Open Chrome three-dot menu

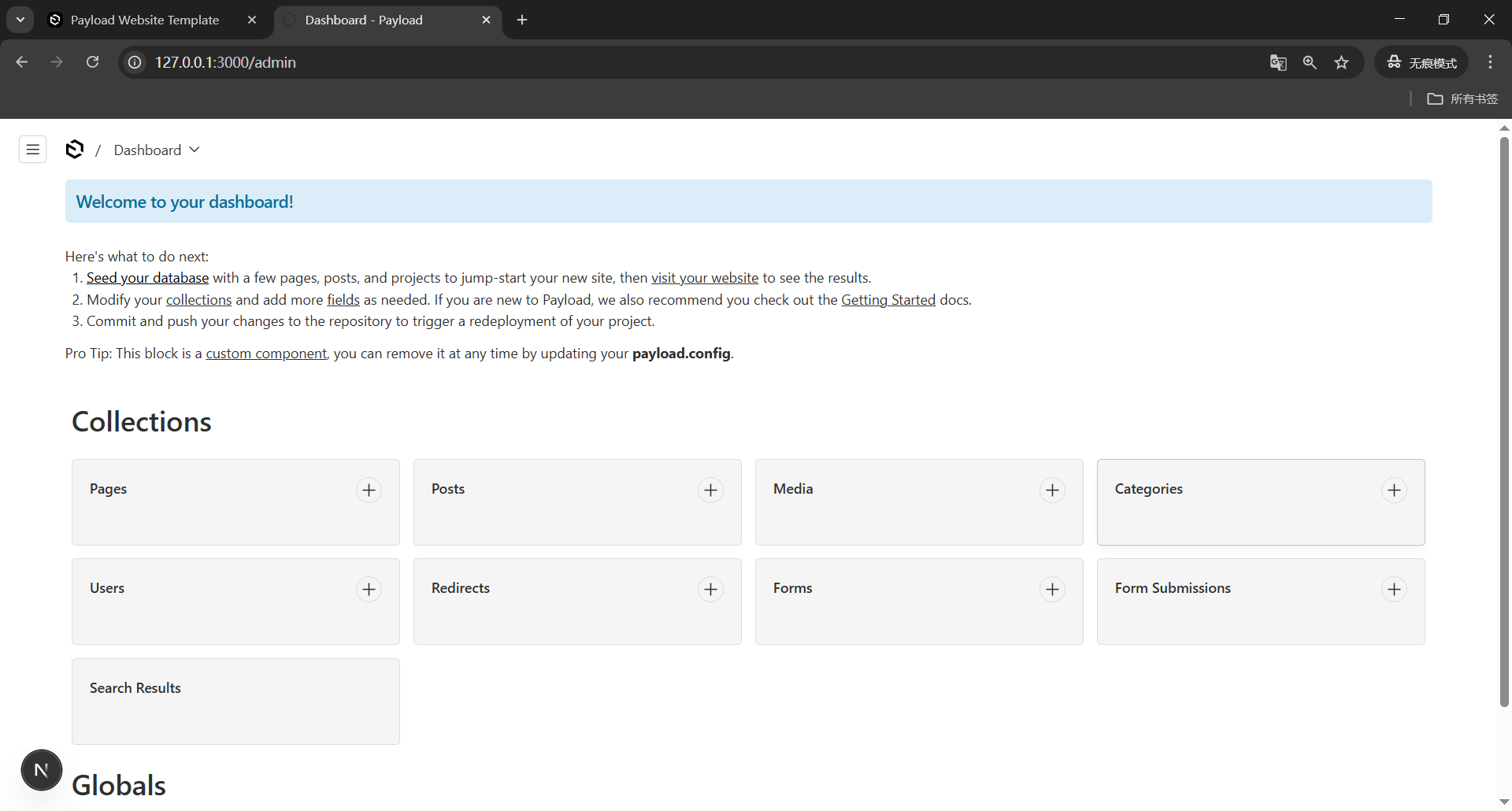1490,62
